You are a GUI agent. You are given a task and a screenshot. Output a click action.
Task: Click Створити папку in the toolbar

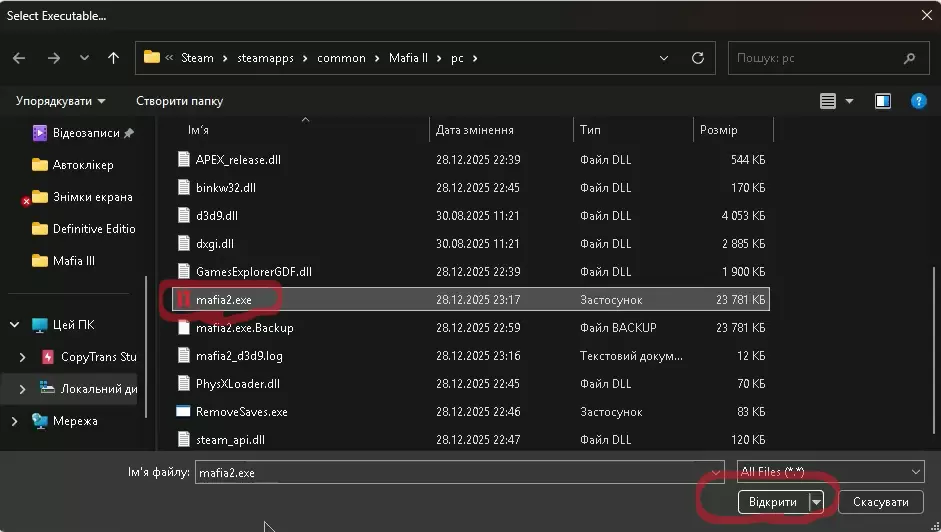(x=180, y=101)
